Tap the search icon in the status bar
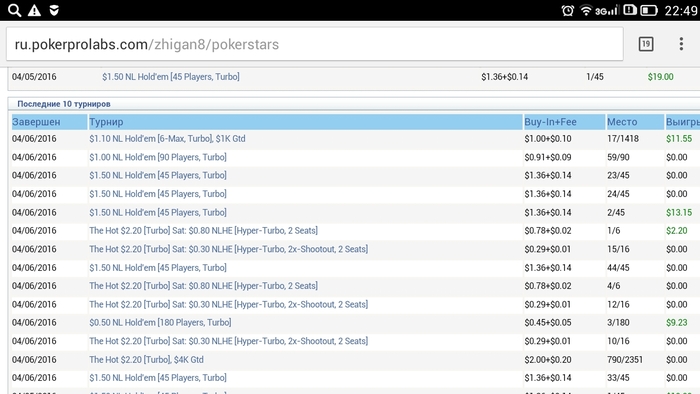This screenshot has width=700, height=394. pos(14,10)
